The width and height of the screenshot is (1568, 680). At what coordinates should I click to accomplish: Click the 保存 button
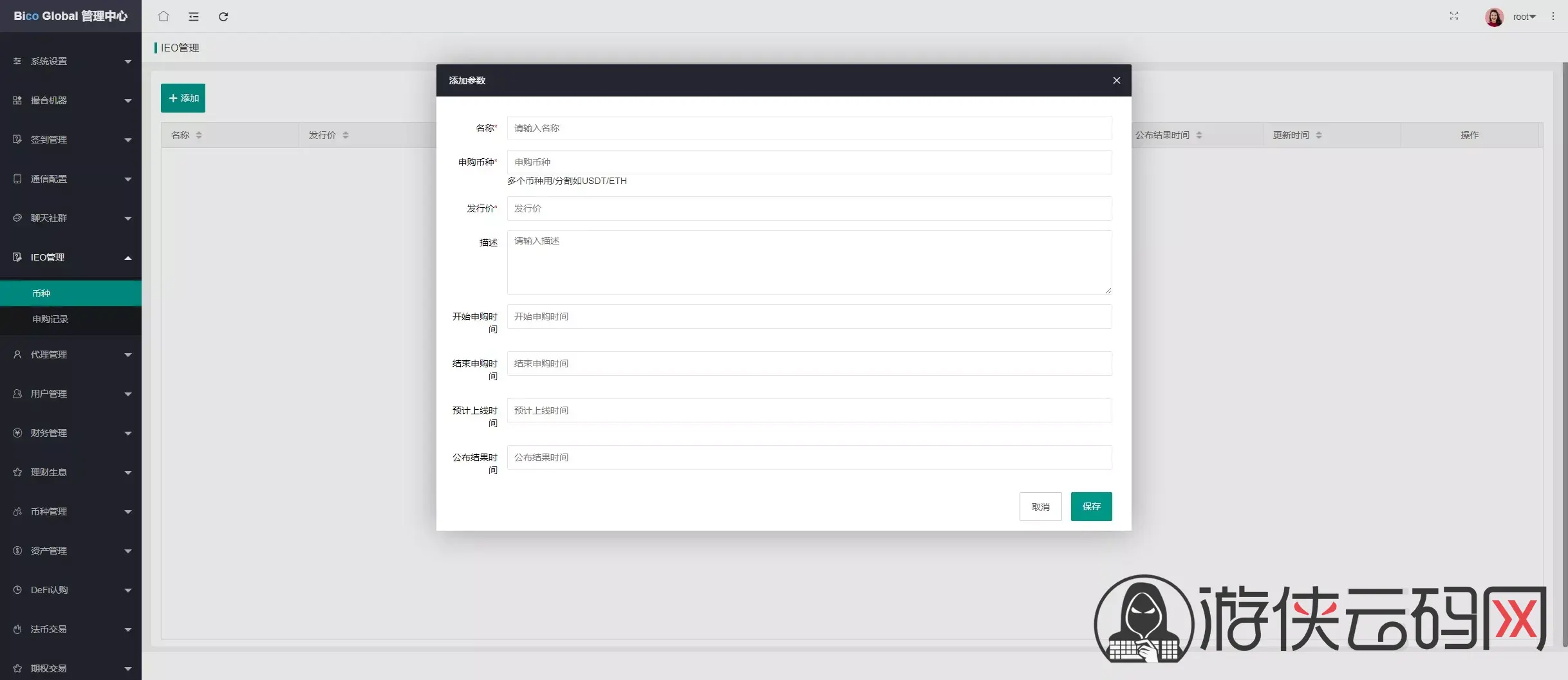pyautogui.click(x=1091, y=506)
